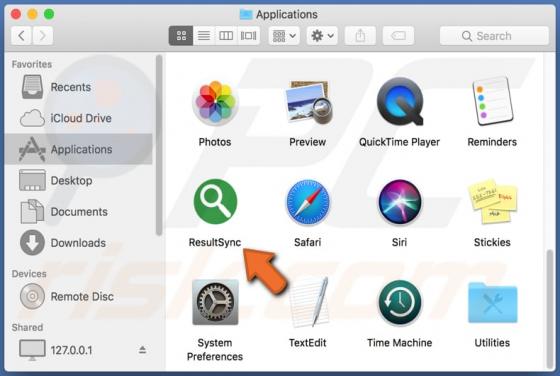Select Applications in the sidebar
560x376 pixels.
79,149
